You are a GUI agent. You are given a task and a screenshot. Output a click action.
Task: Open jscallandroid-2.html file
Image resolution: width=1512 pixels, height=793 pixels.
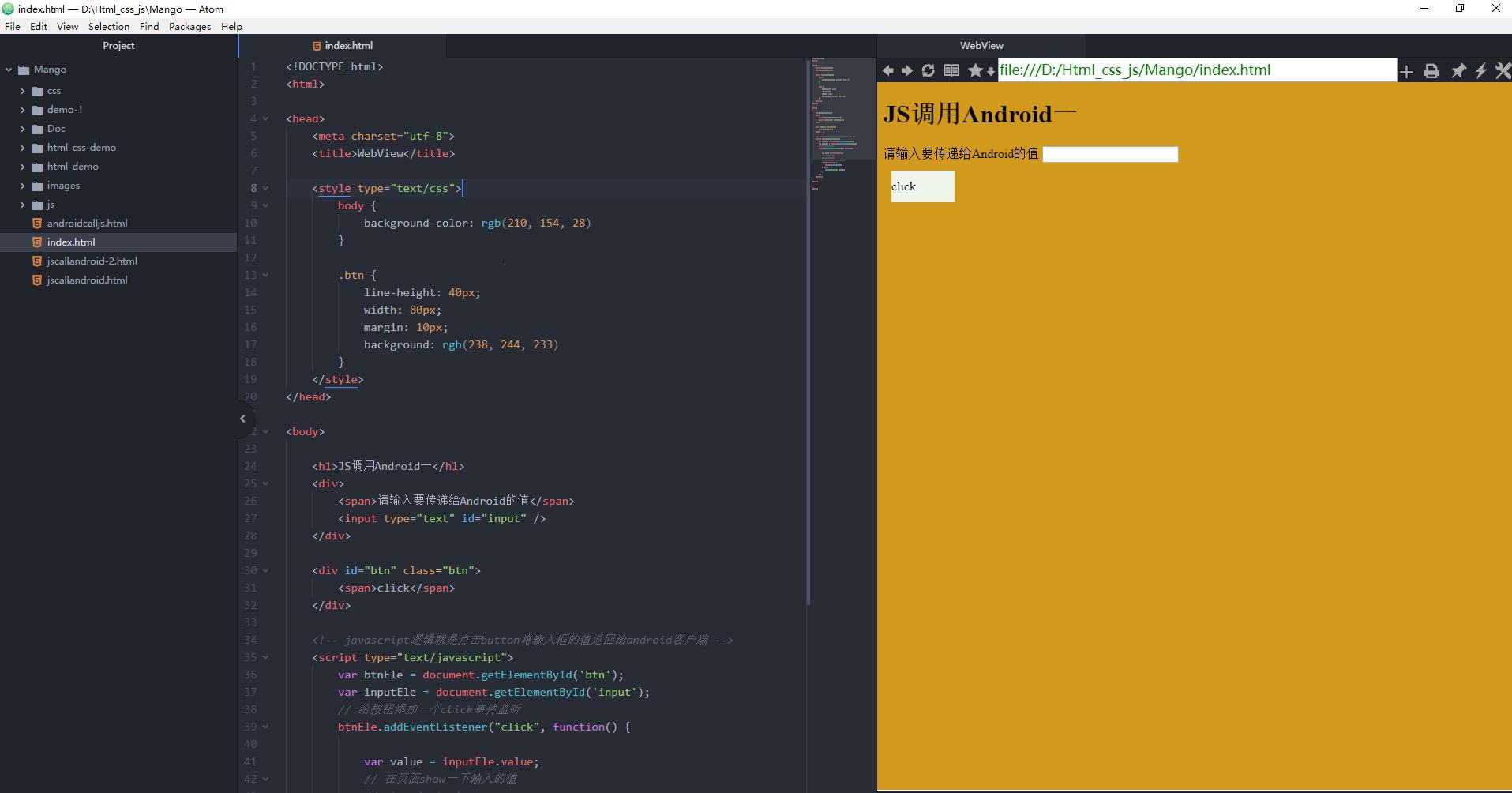click(92, 261)
